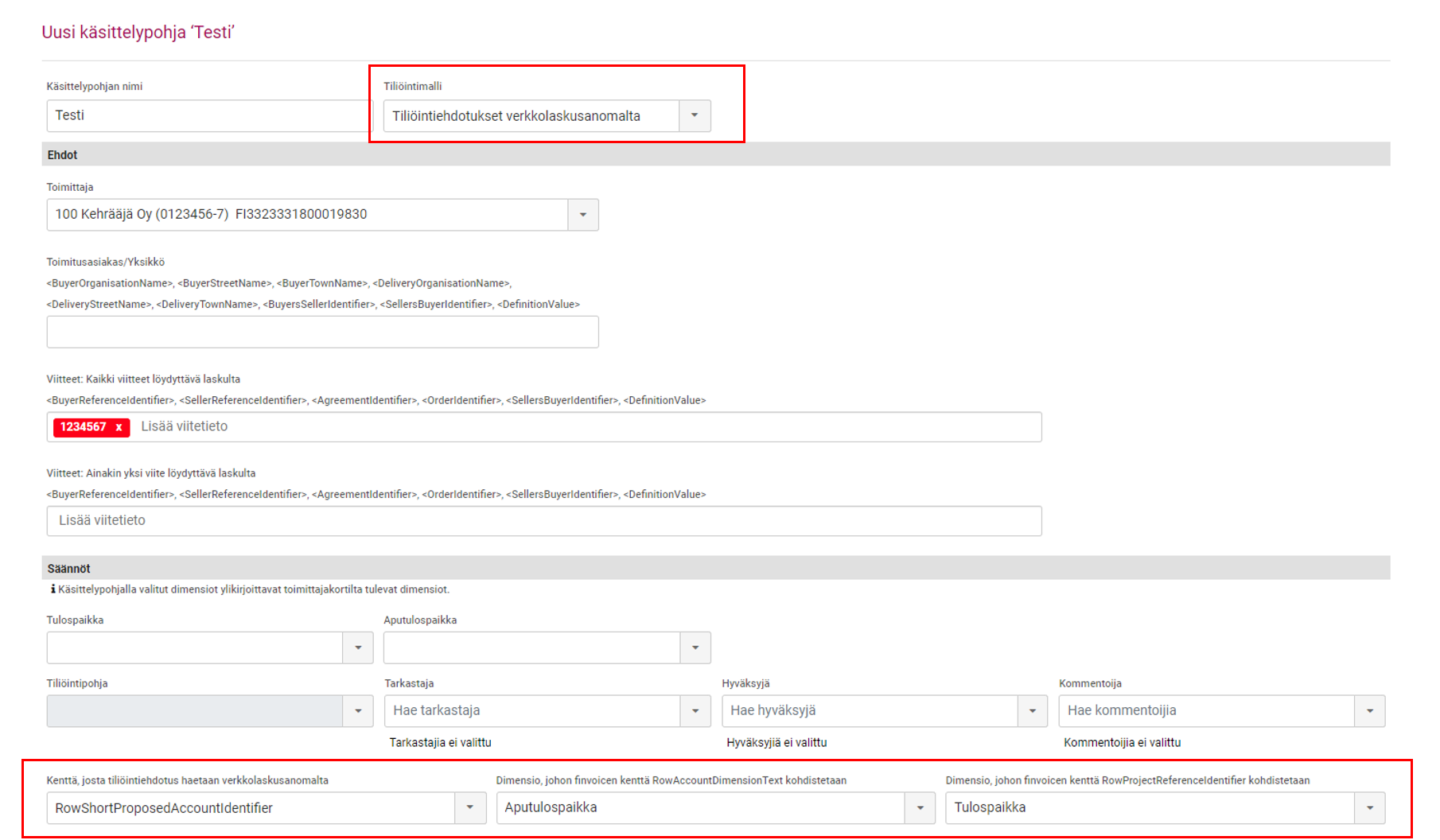The height and width of the screenshot is (840, 1440).
Task: Open the Tarkastaja search dropdown arrow
Action: click(x=695, y=711)
